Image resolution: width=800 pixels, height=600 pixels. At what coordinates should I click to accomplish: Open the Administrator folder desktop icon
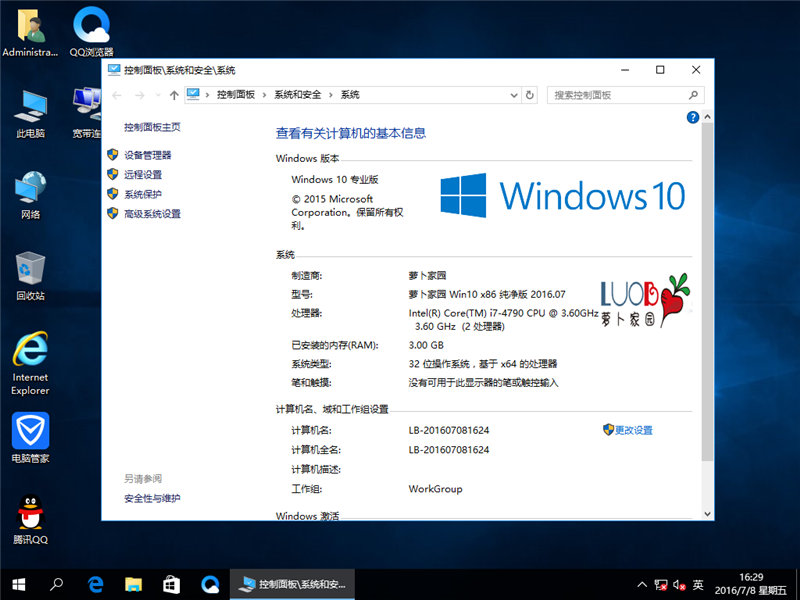tap(31, 32)
